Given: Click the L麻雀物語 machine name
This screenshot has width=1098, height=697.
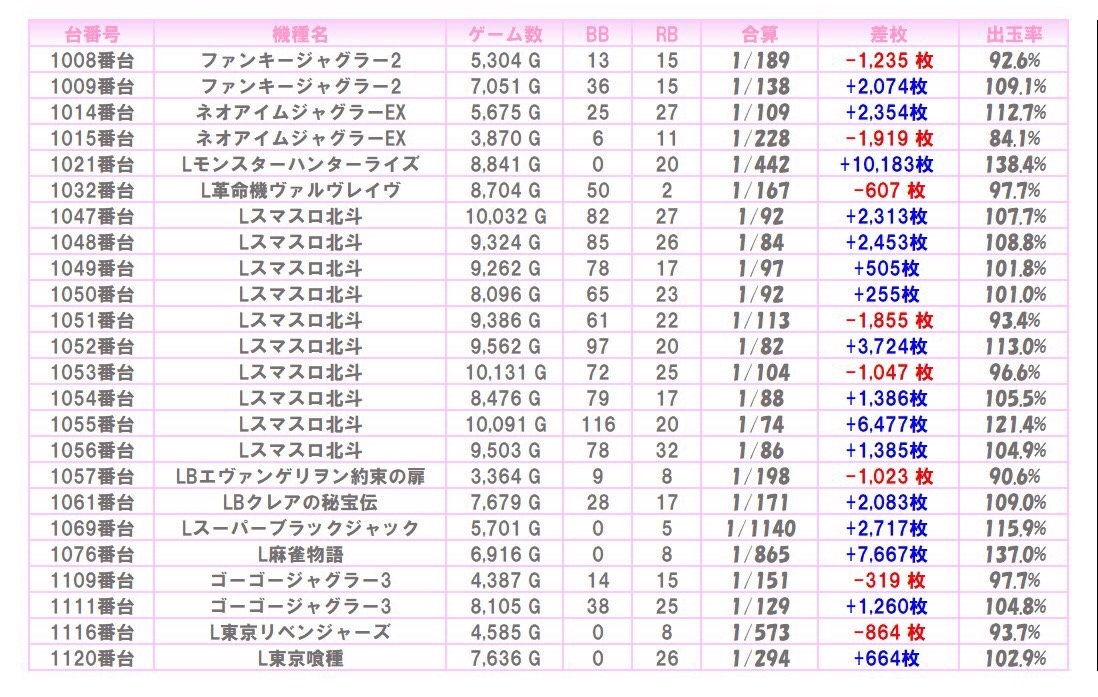Looking at the screenshot, I should click(301, 554).
